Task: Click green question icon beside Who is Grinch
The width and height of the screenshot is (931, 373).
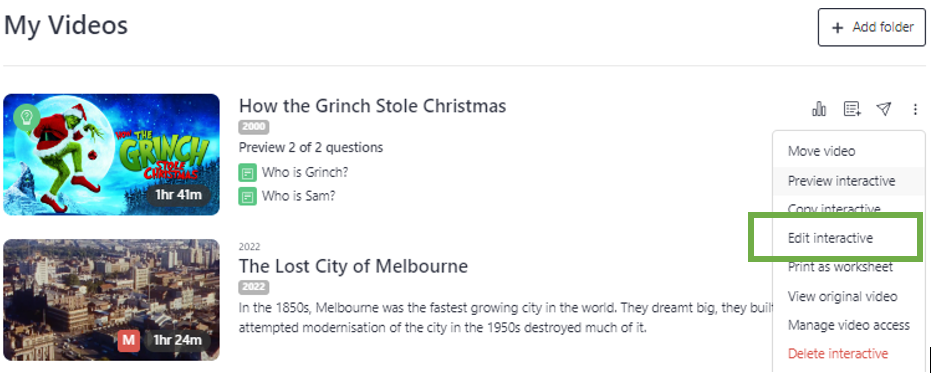Action: tap(247, 173)
